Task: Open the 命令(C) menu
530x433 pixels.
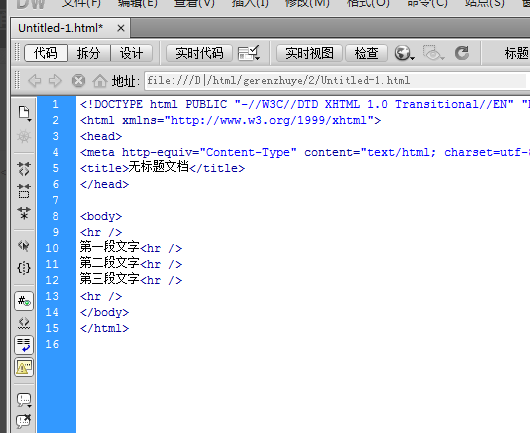Action: click(428, 3)
